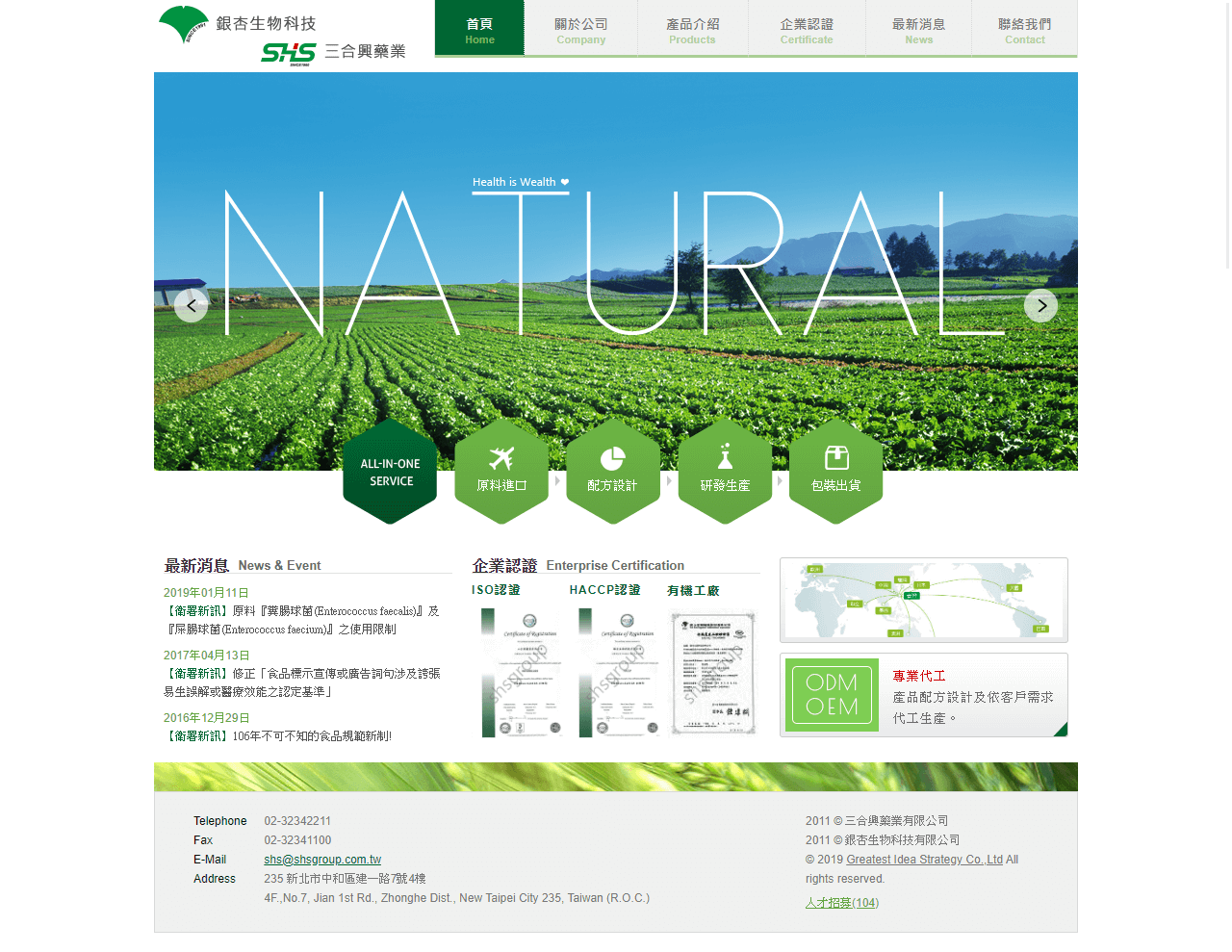
Task: Select the airplane 原料進口 hexagon icon
Action: (x=501, y=472)
